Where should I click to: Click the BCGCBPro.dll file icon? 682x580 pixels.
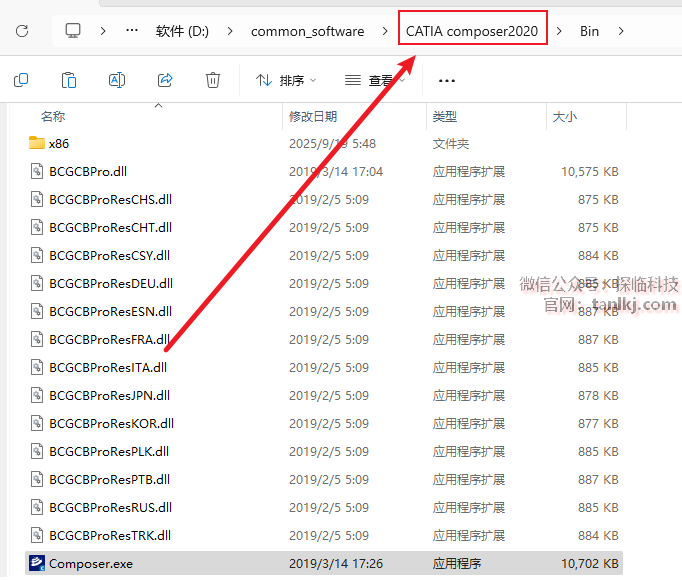37,171
